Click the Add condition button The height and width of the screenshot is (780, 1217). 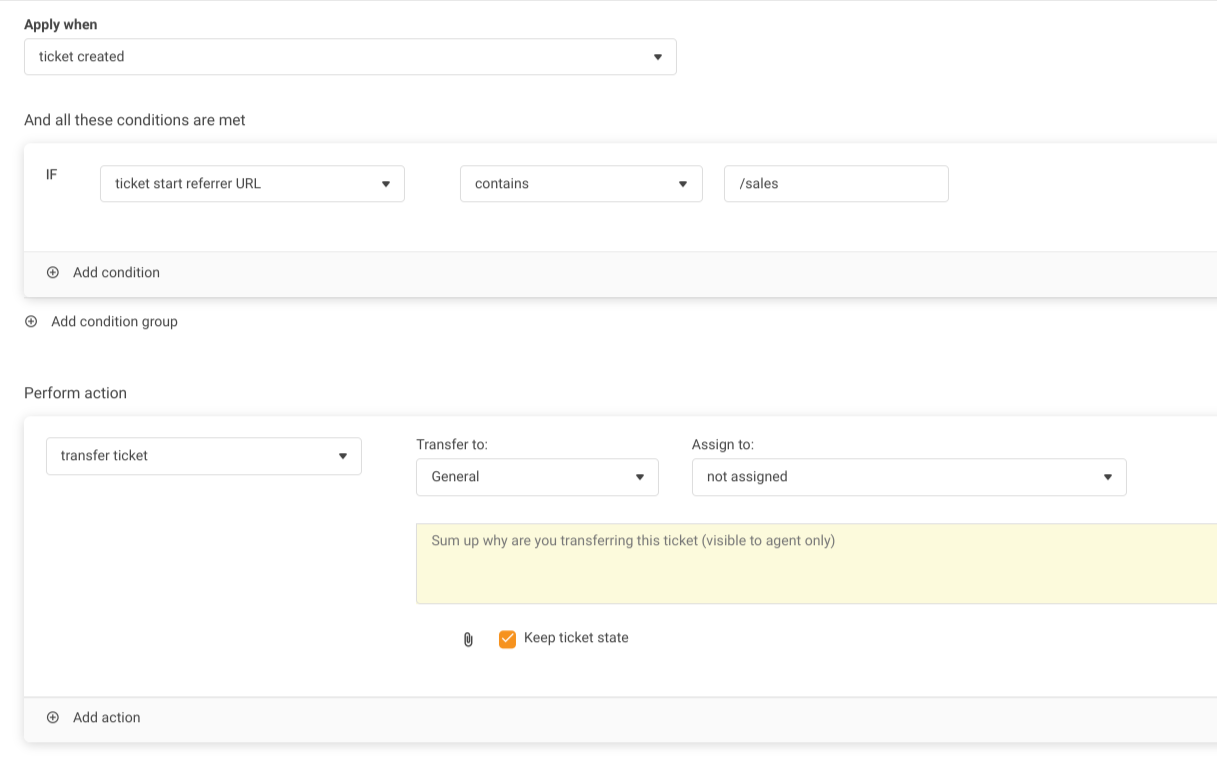(x=116, y=272)
